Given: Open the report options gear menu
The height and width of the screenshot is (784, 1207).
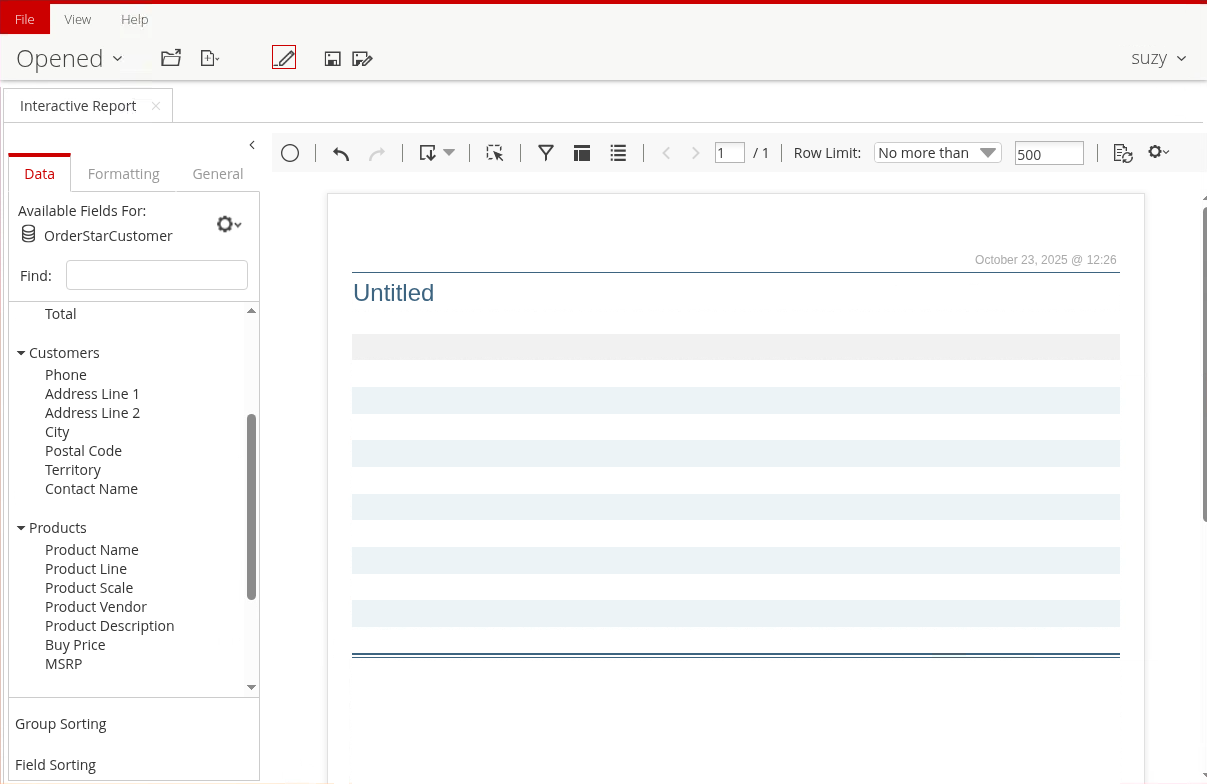Looking at the screenshot, I should [1158, 152].
